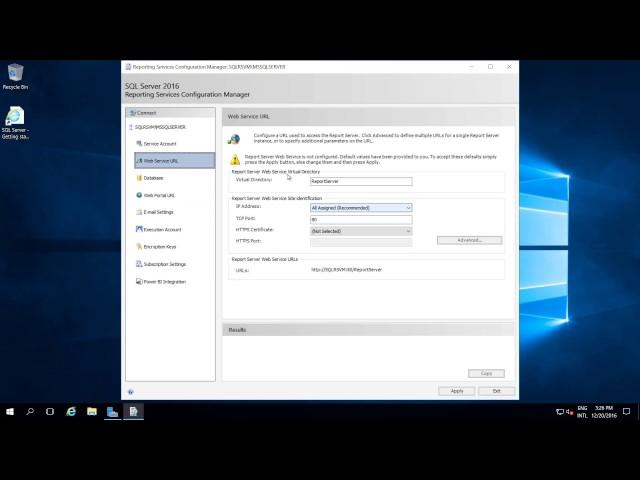
Task: Click the Copy button in Results
Action: tap(486, 373)
